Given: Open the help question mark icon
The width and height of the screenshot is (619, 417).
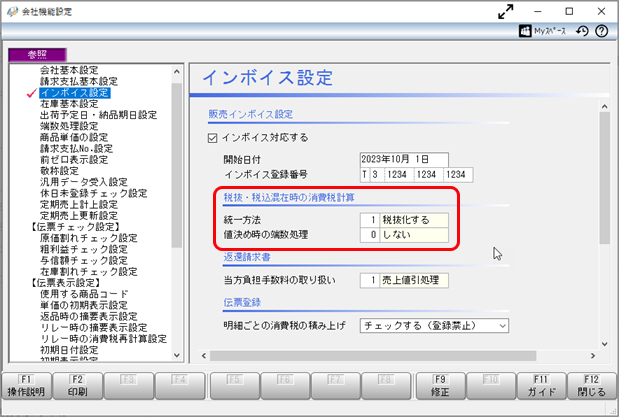Looking at the screenshot, I should pyautogui.click(x=602, y=31).
